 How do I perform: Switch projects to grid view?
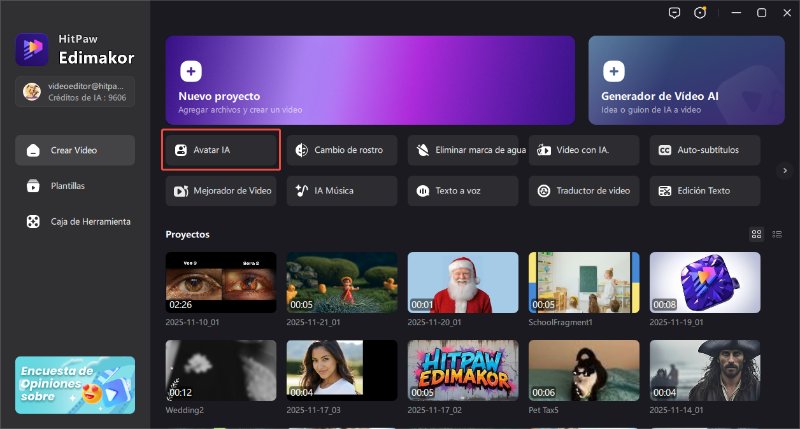[756, 234]
